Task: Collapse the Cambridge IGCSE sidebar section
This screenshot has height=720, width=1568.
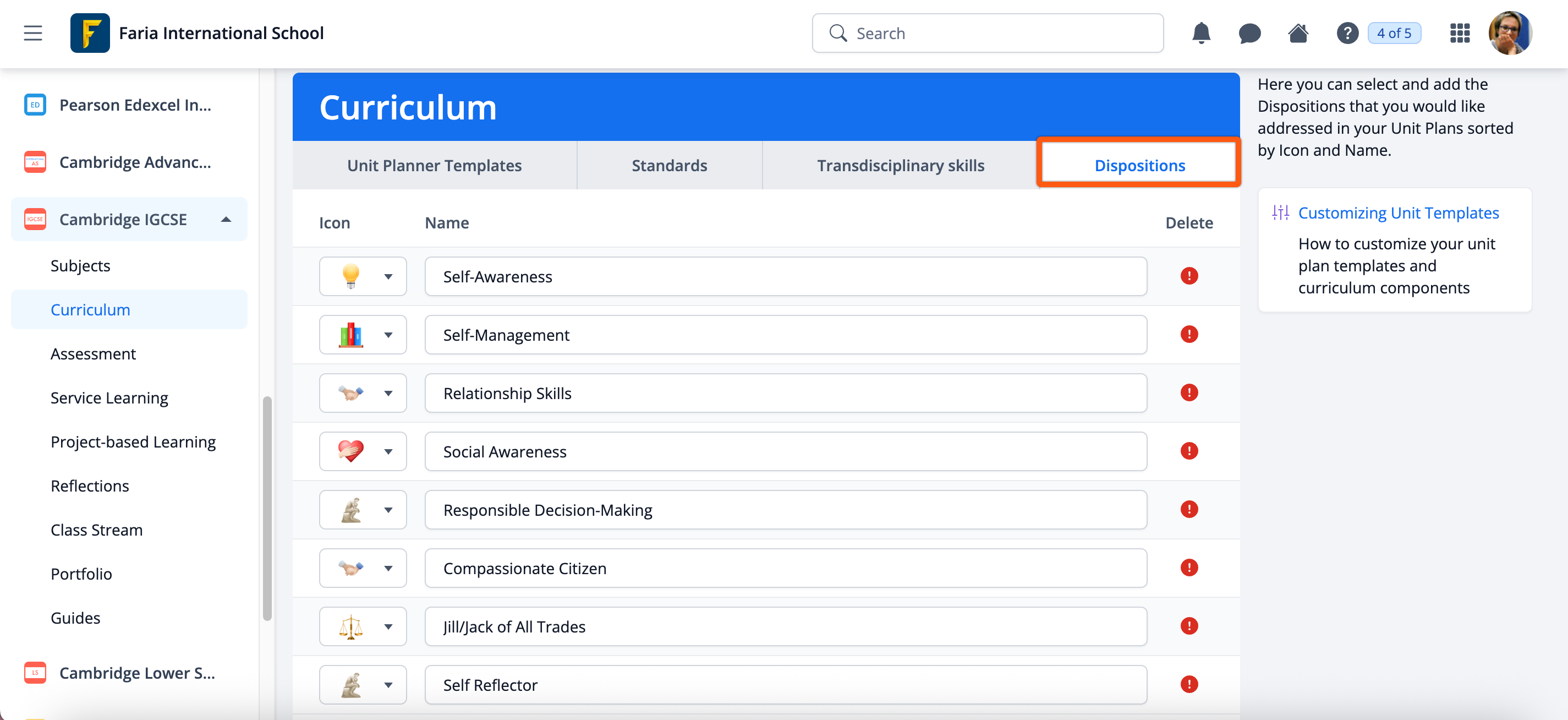Action: pos(226,219)
